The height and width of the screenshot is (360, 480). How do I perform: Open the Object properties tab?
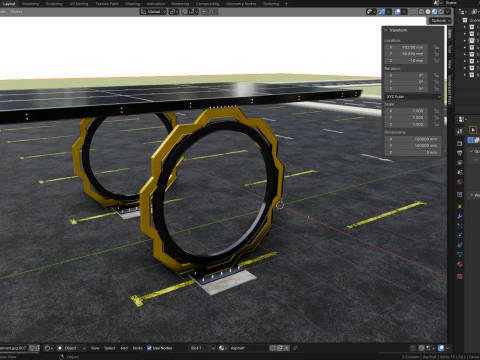click(x=460, y=207)
